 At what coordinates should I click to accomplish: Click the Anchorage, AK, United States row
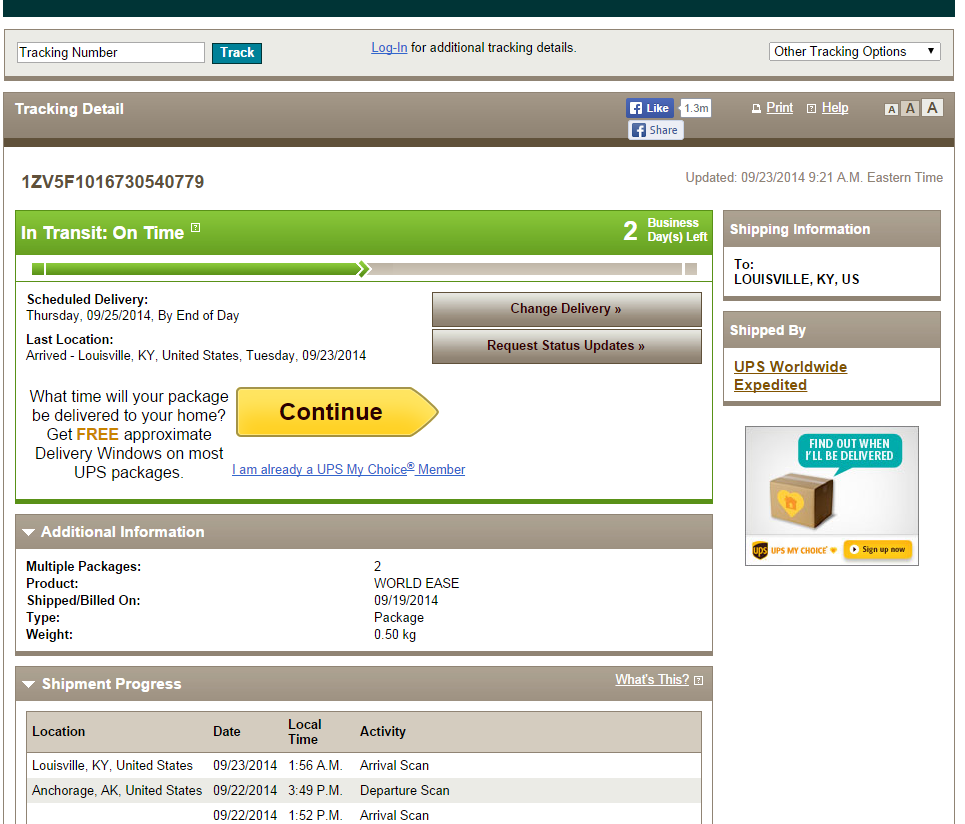click(x=364, y=790)
